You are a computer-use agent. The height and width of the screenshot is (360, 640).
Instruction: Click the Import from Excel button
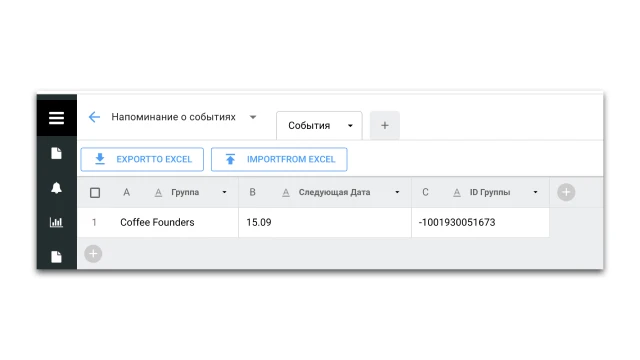pyautogui.click(x=279, y=159)
